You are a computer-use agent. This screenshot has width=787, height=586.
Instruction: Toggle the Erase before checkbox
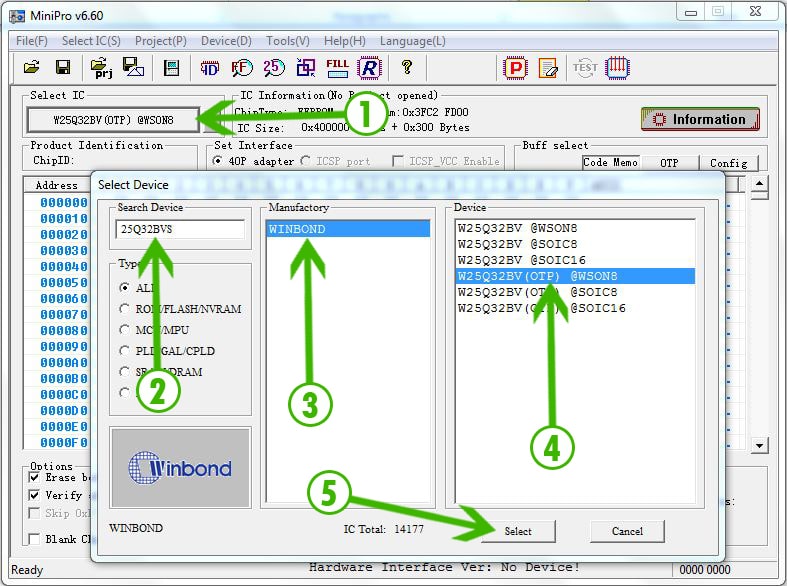click(x=34, y=477)
